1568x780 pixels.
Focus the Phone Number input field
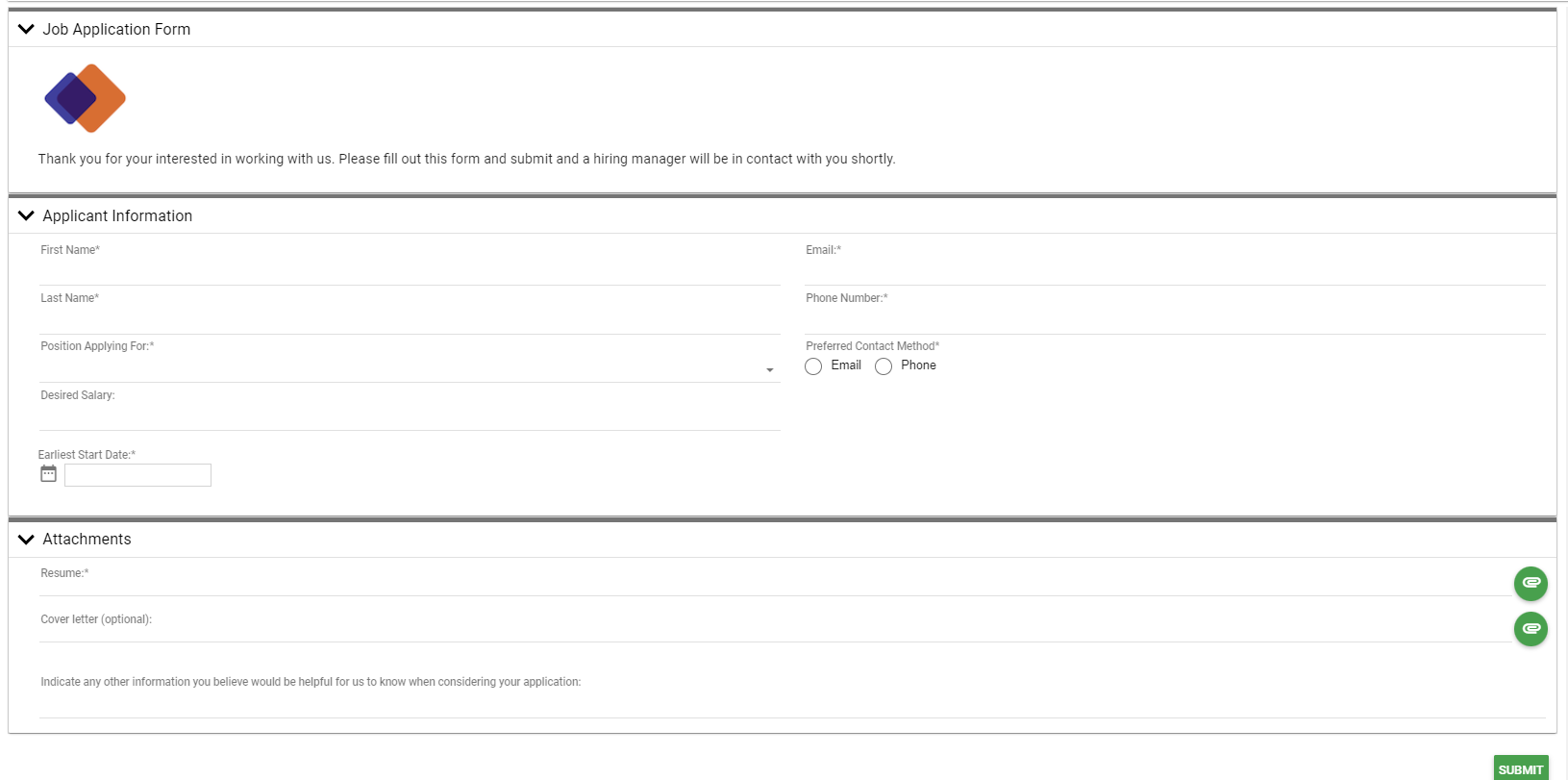tap(1175, 321)
